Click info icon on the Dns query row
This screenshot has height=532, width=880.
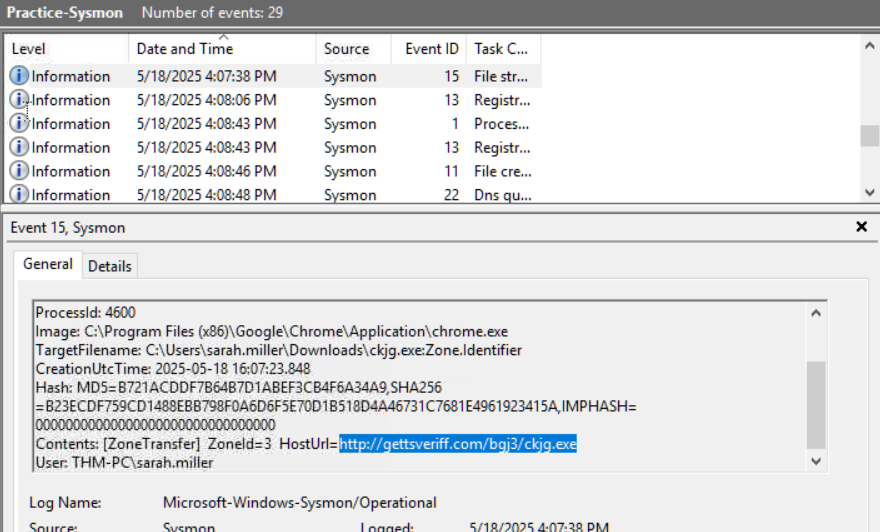click(x=19, y=194)
